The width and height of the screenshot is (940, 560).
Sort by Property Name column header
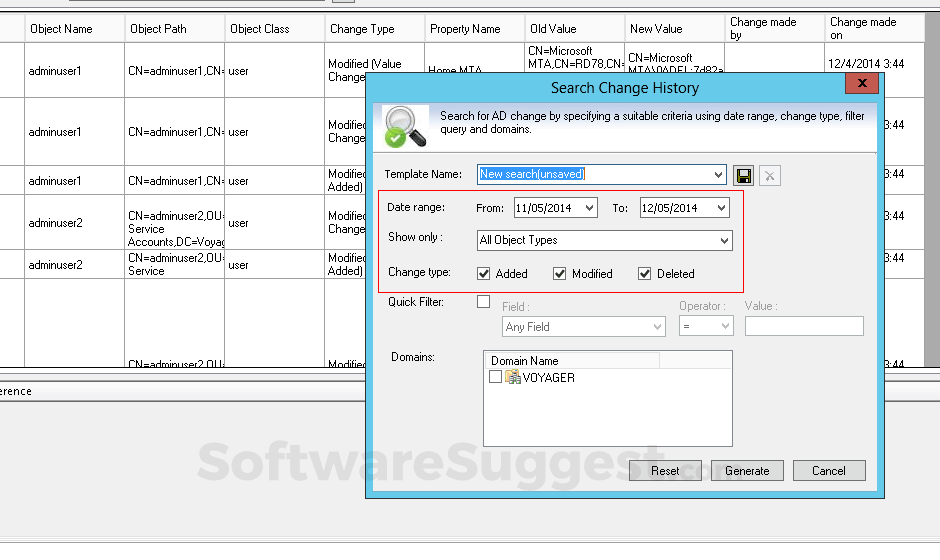click(475, 29)
